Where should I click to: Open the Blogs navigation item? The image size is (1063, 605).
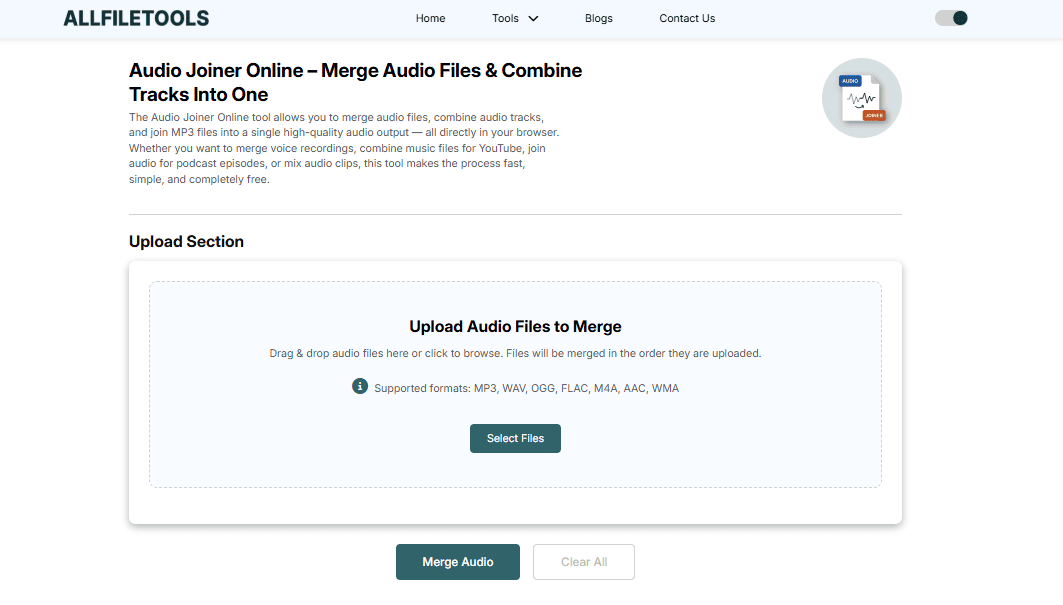(598, 18)
